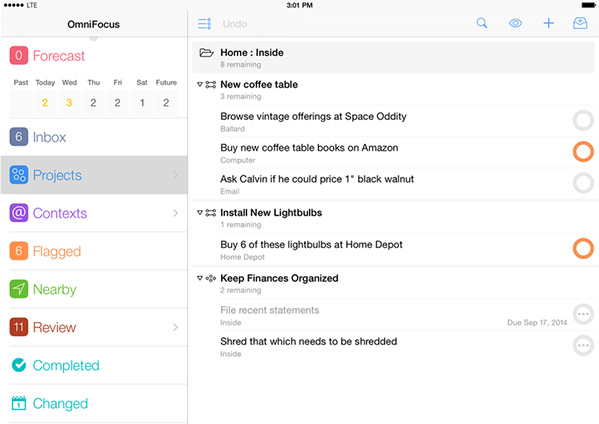Complete Browse vintage offerings at Space Oddity
599x424 pixels.
pos(583,120)
